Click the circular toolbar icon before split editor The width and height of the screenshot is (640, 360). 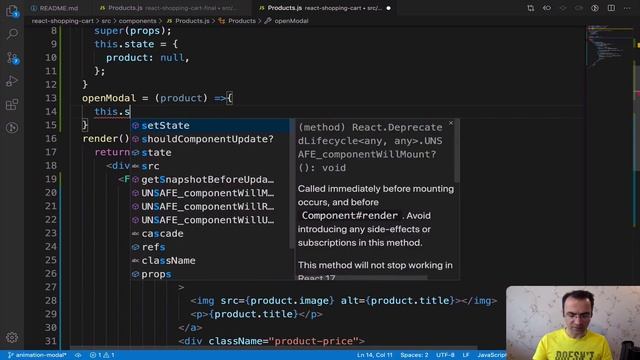pyautogui.click(x=595, y=8)
